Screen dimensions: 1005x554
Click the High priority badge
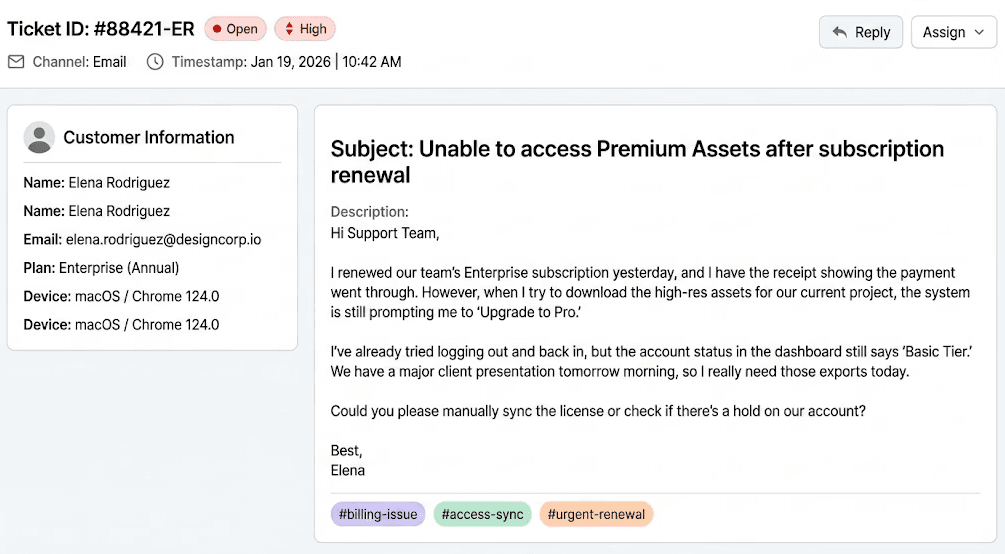tap(305, 29)
